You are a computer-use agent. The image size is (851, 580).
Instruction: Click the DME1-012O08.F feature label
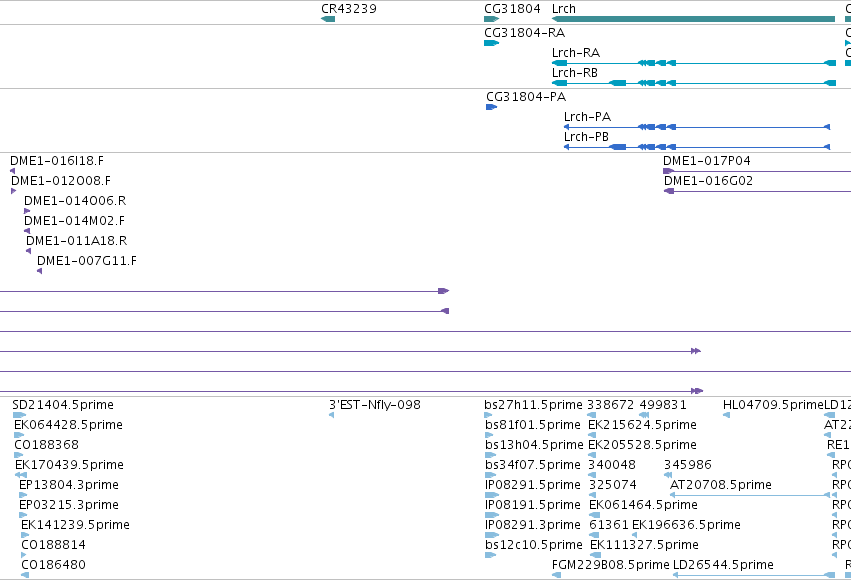61,181
